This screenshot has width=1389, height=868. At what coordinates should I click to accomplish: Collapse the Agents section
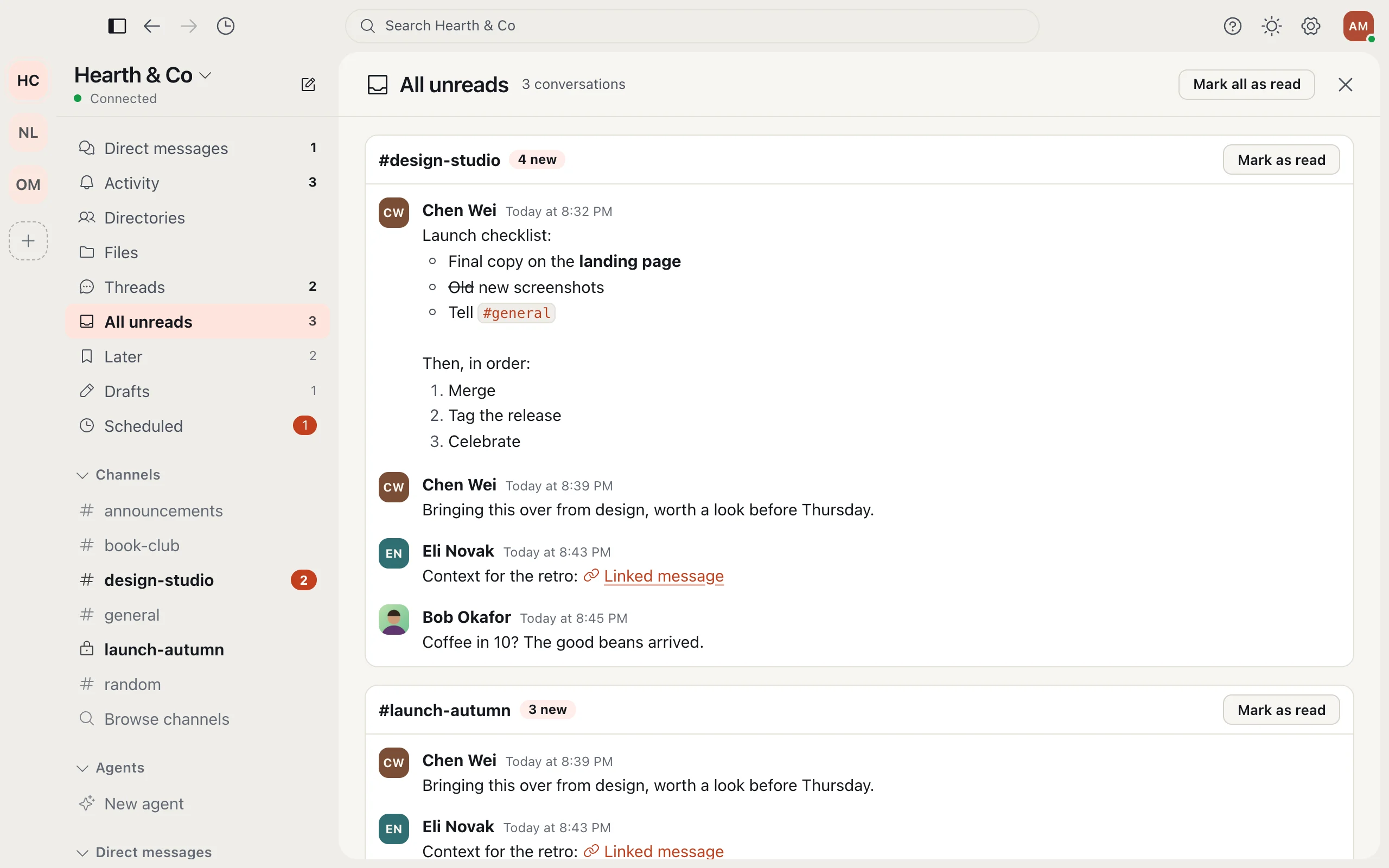click(x=111, y=768)
